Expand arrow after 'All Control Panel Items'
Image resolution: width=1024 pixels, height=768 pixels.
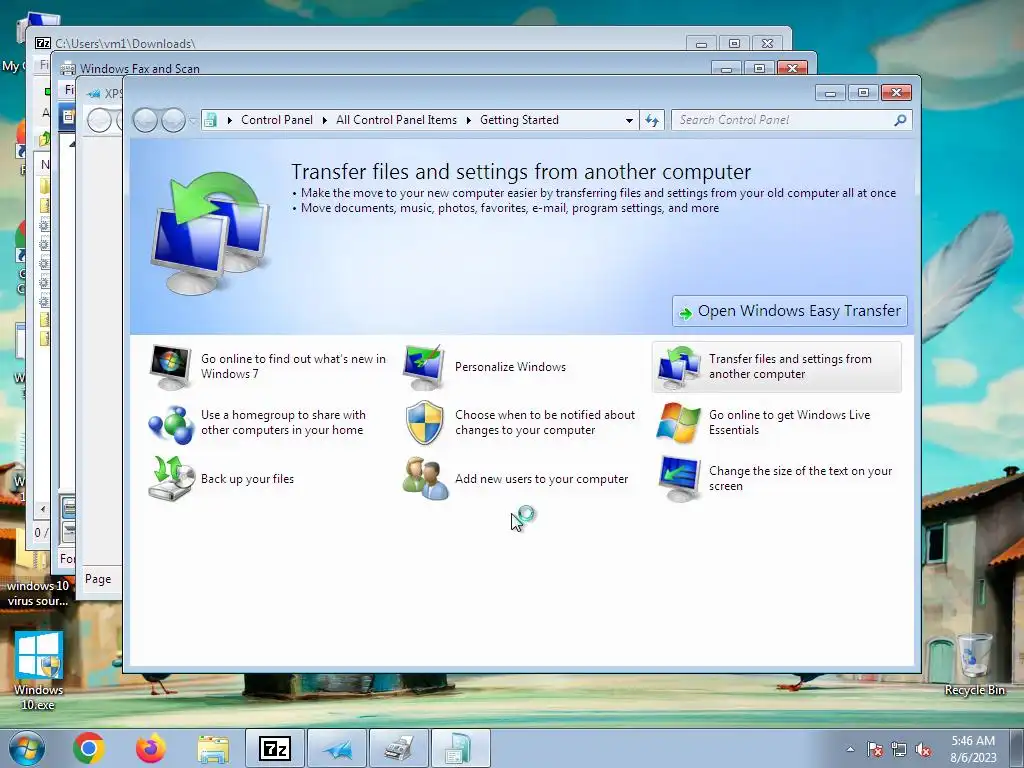pos(469,120)
